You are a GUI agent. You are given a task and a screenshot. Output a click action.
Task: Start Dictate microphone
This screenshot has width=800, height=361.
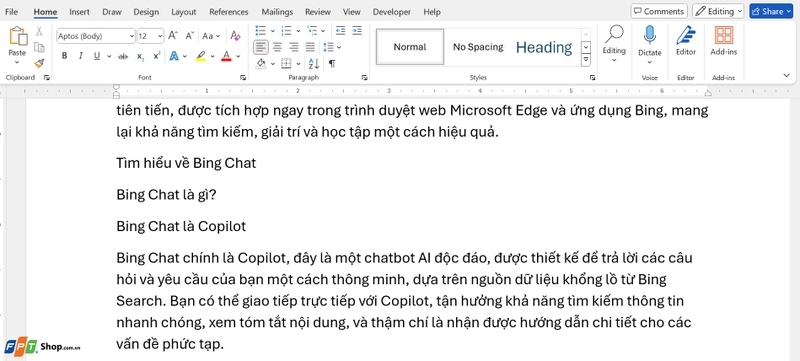click(x=649, y=36)
